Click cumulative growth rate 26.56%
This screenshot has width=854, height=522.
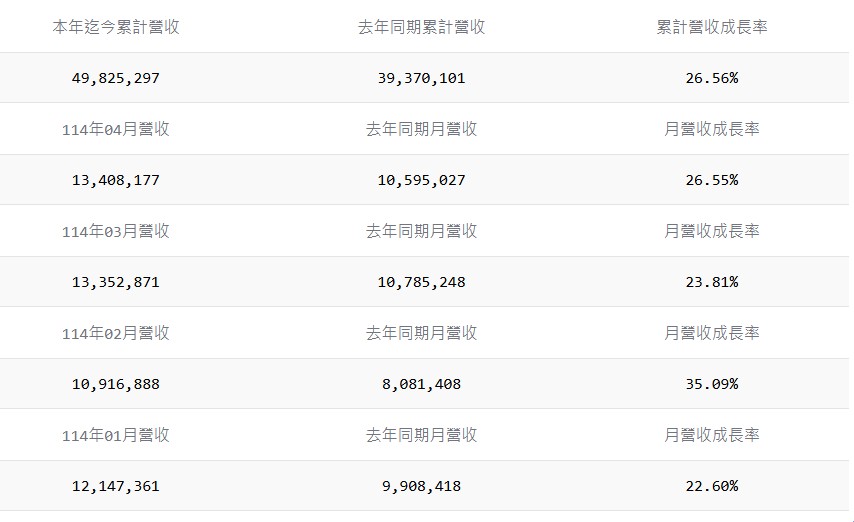pyautogui.click(x=711, y=78)
